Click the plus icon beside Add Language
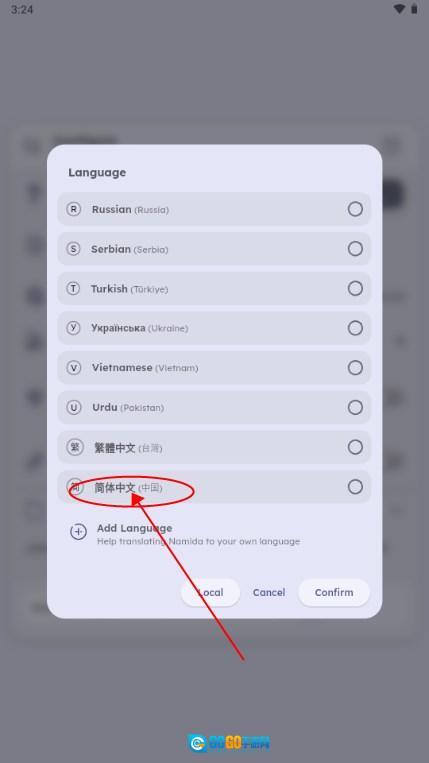The image size is (429, 763). [78, 531]
